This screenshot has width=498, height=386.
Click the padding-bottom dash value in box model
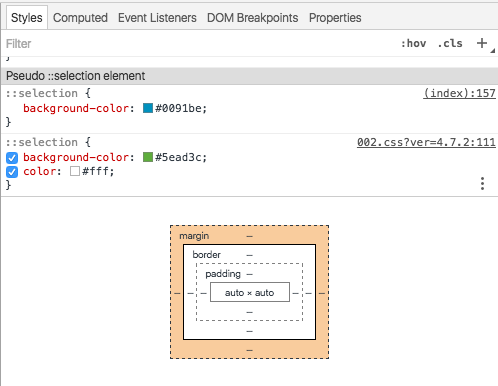[x=250, y=312]
